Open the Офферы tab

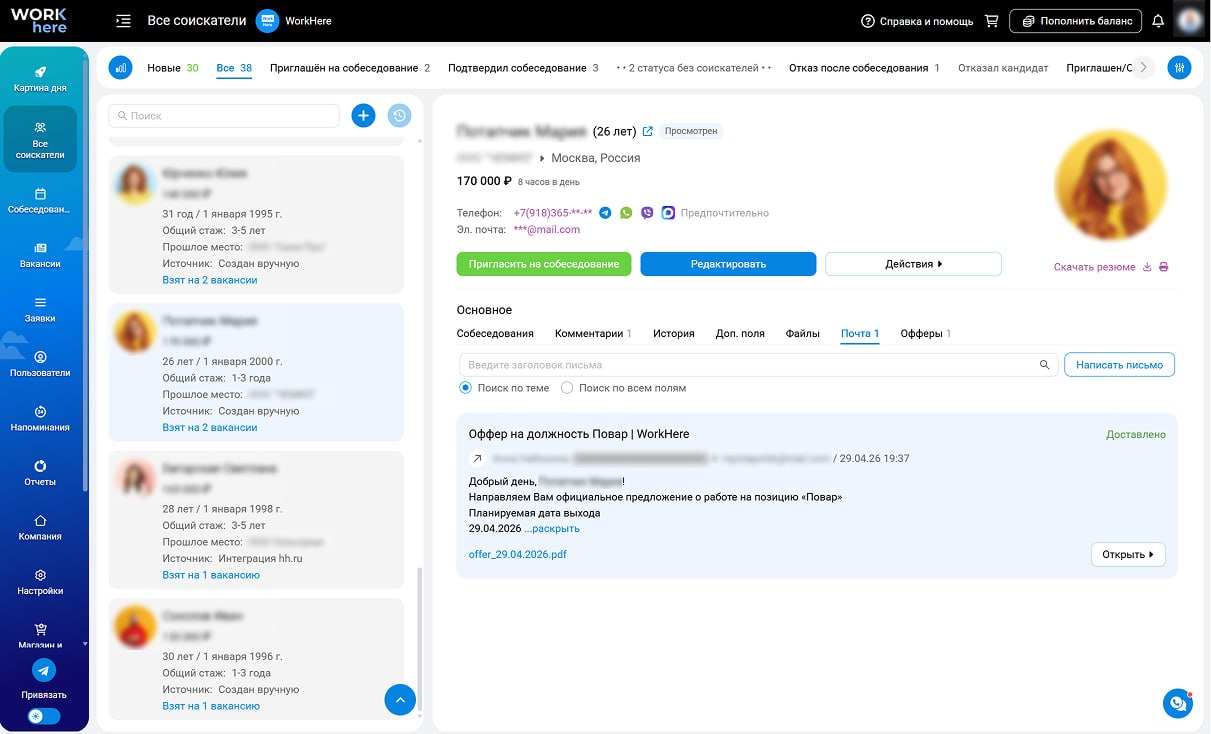point(926,334)
